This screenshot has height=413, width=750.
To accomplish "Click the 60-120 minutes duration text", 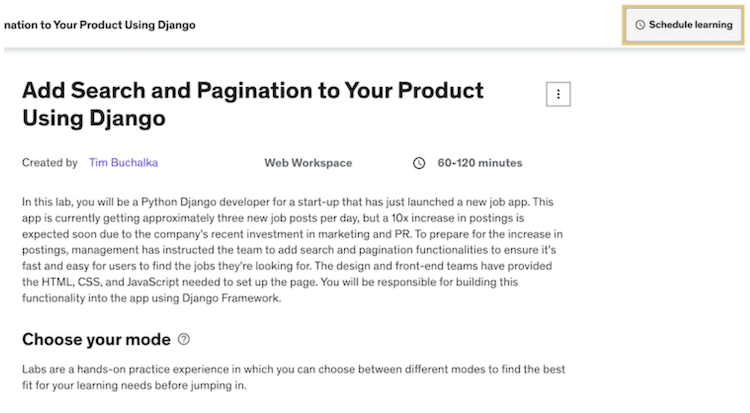I will (x=480, y=163).
